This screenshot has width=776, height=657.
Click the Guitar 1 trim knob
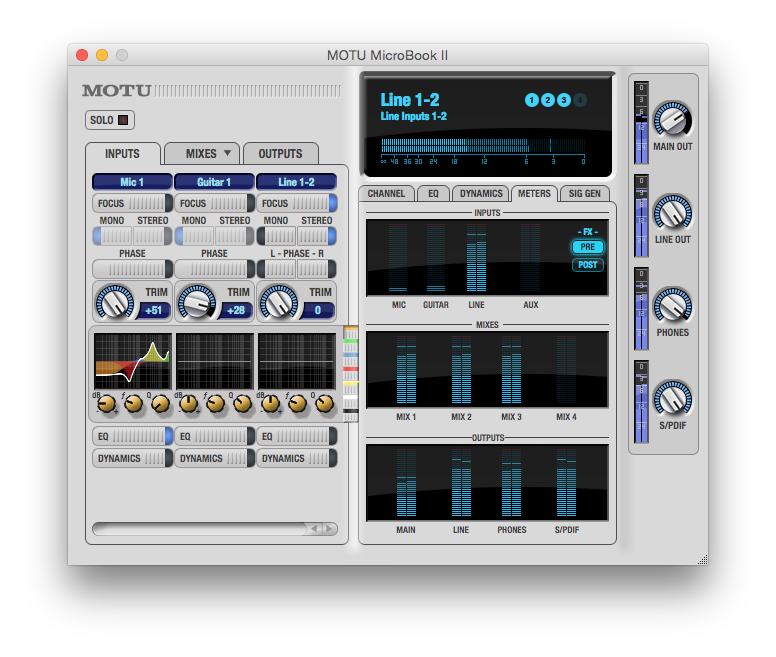click(196, 301)
